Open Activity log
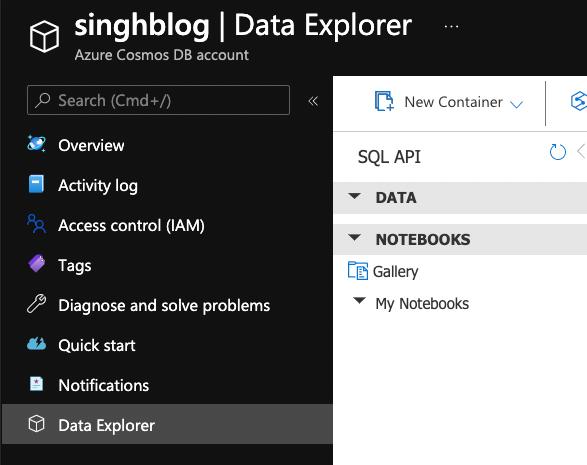Screen dimensions: 587x465 click(x=98, y=186)
